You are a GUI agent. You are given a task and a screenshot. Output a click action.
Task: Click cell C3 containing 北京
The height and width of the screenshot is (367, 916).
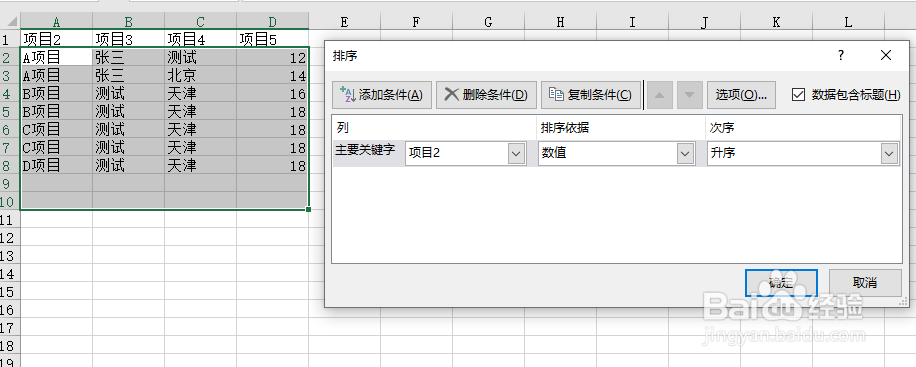(200, 75)
